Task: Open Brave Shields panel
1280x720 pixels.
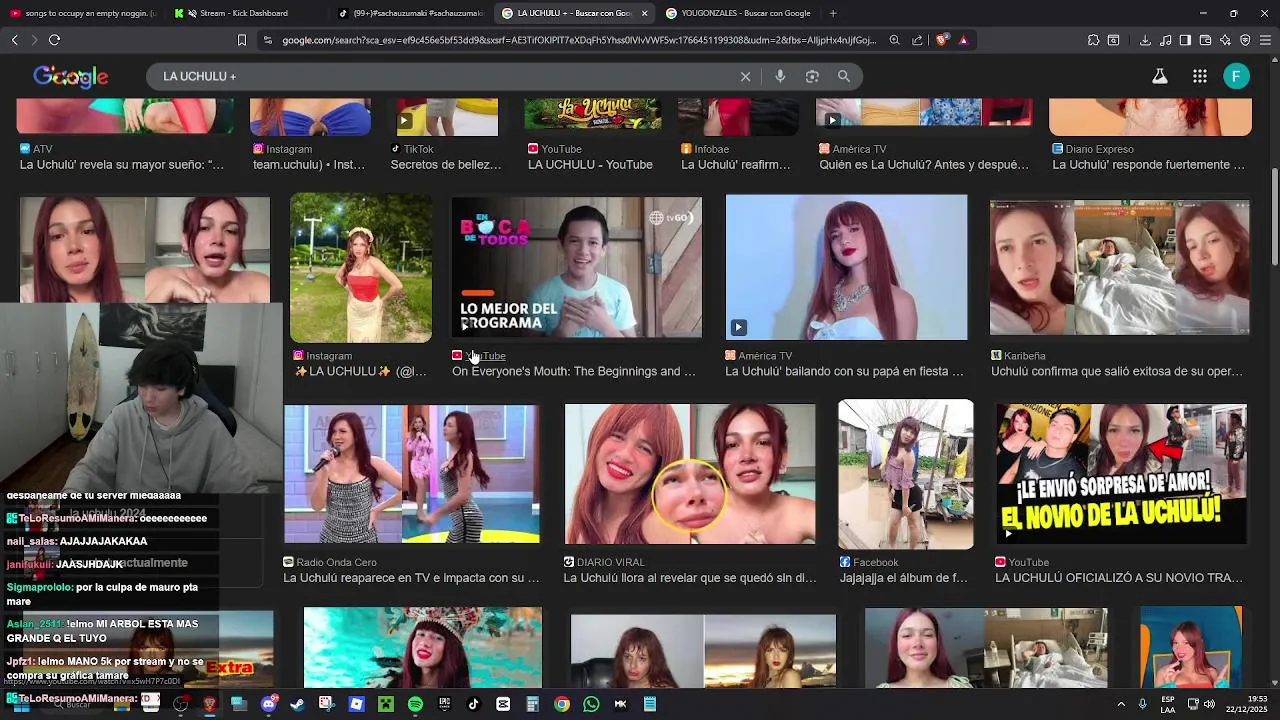Action: coord(942,40)
